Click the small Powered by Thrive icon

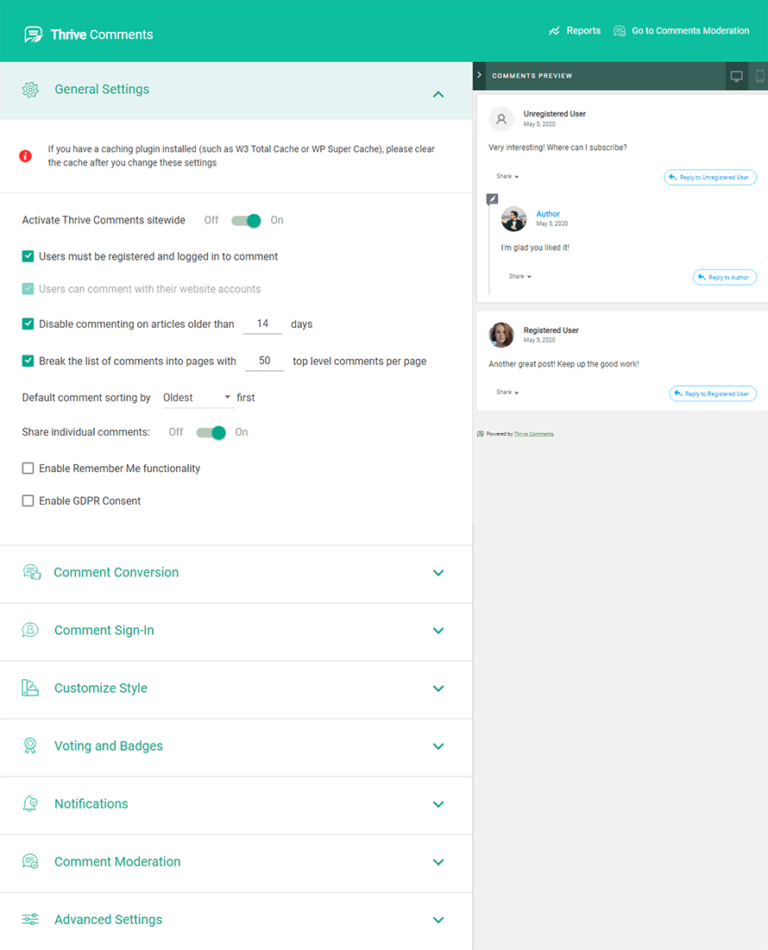pyautogui.click(x=480, y=434)
